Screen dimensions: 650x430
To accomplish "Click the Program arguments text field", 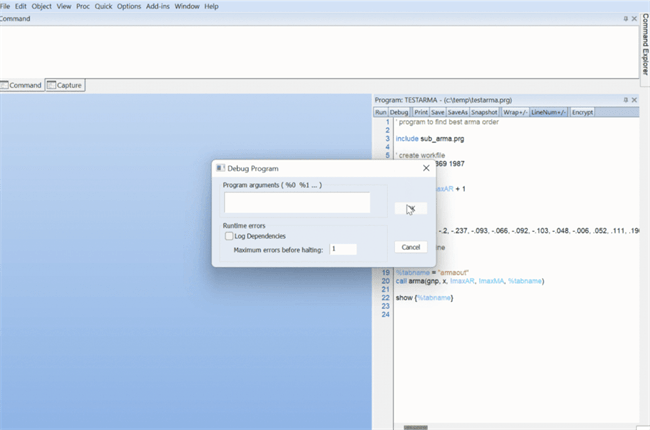I will tap(297, 203).
